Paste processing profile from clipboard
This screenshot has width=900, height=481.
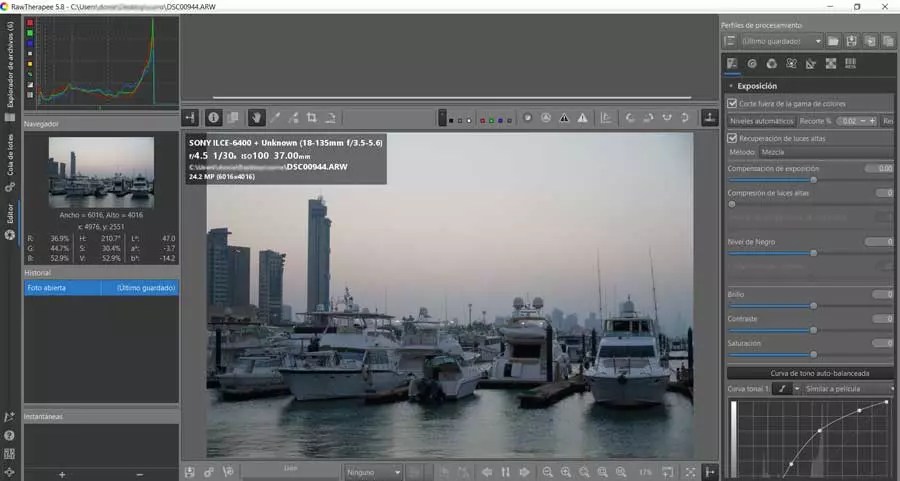pyautogui.click(x=888, y=41)
